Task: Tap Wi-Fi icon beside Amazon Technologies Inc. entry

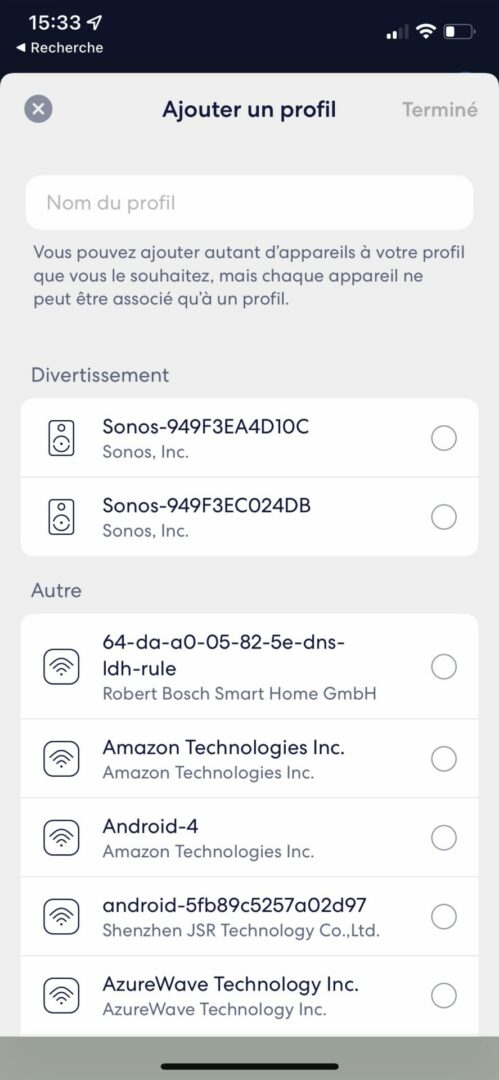Action: point(61,759)
